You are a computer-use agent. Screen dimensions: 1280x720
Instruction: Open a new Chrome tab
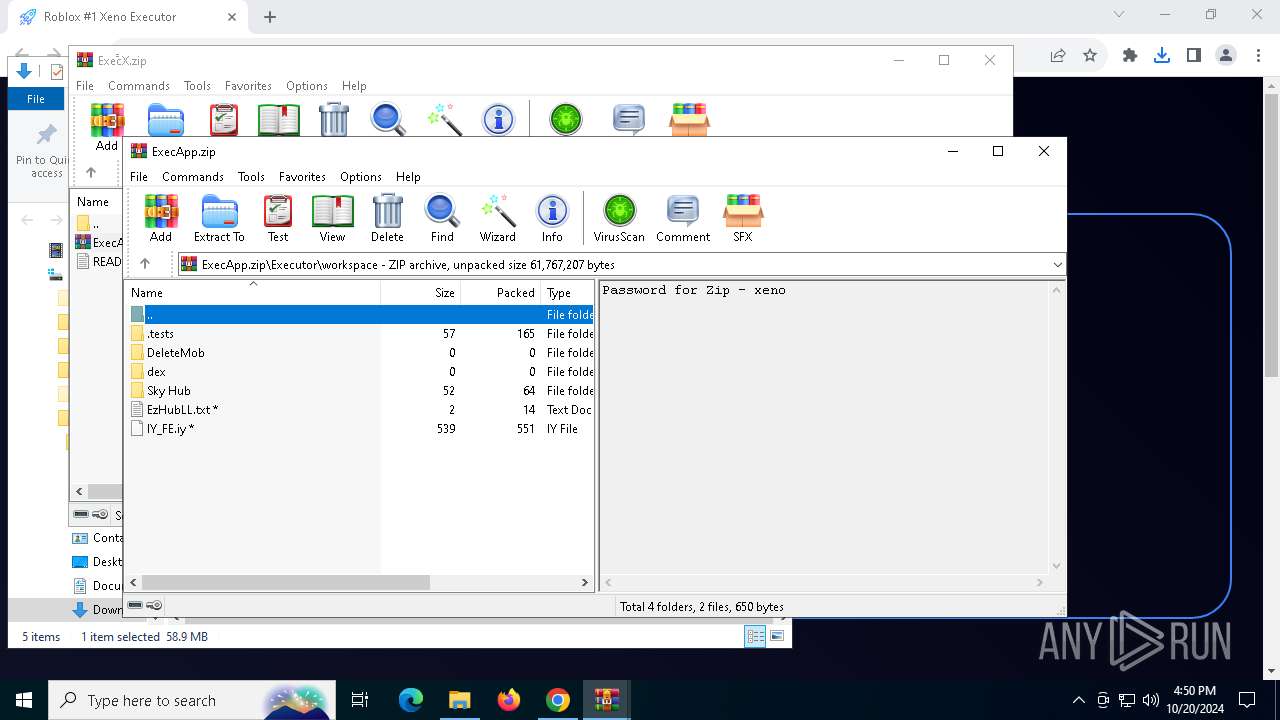tap(270, 16)
